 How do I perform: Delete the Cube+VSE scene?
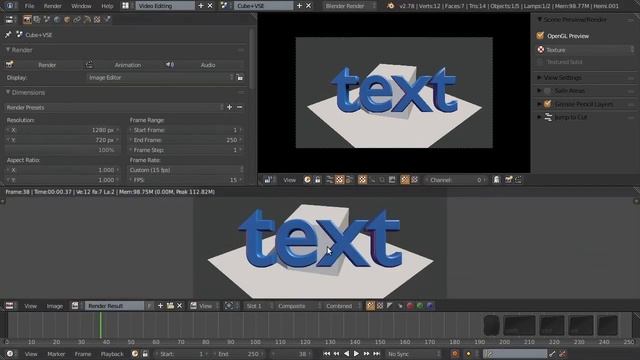pyautogui.click(x=309, y=6)
